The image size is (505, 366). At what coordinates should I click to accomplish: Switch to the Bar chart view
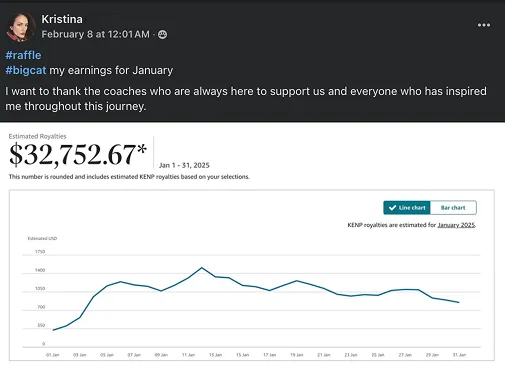(x=453, y=208)
